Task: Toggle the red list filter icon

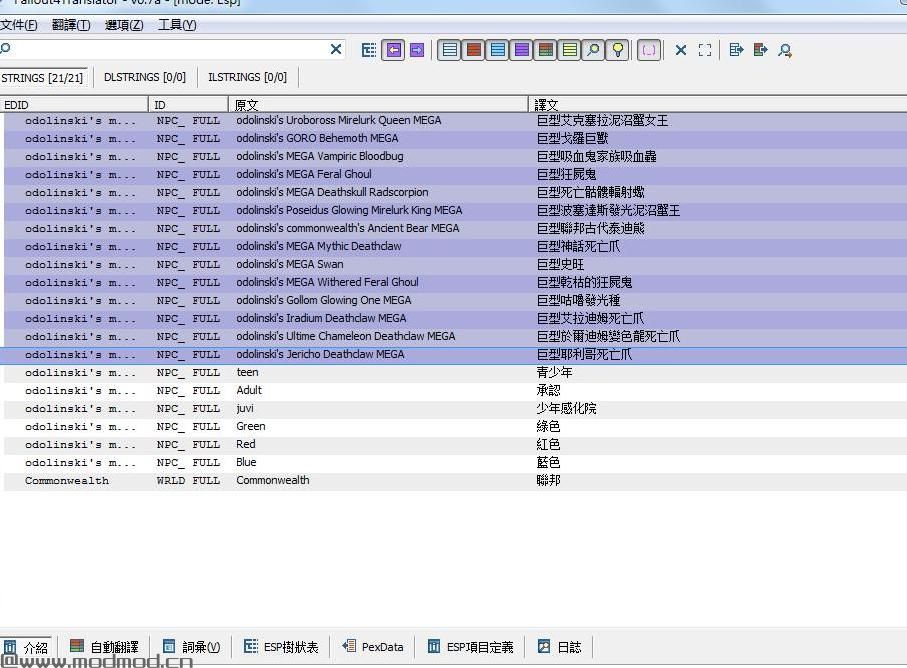Action: coord(474,50)
